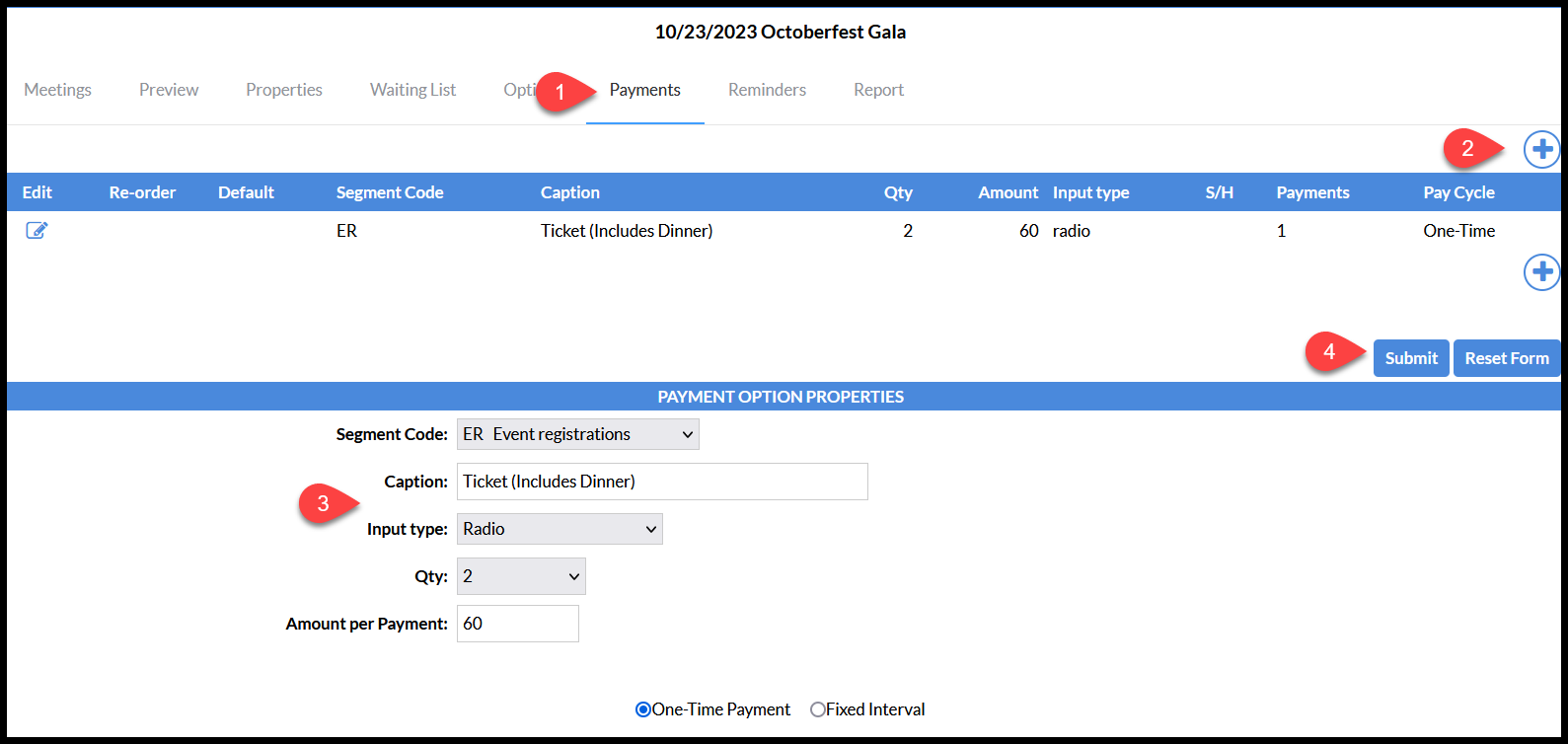Open the Waiting List tab

[x=412, y=90]
